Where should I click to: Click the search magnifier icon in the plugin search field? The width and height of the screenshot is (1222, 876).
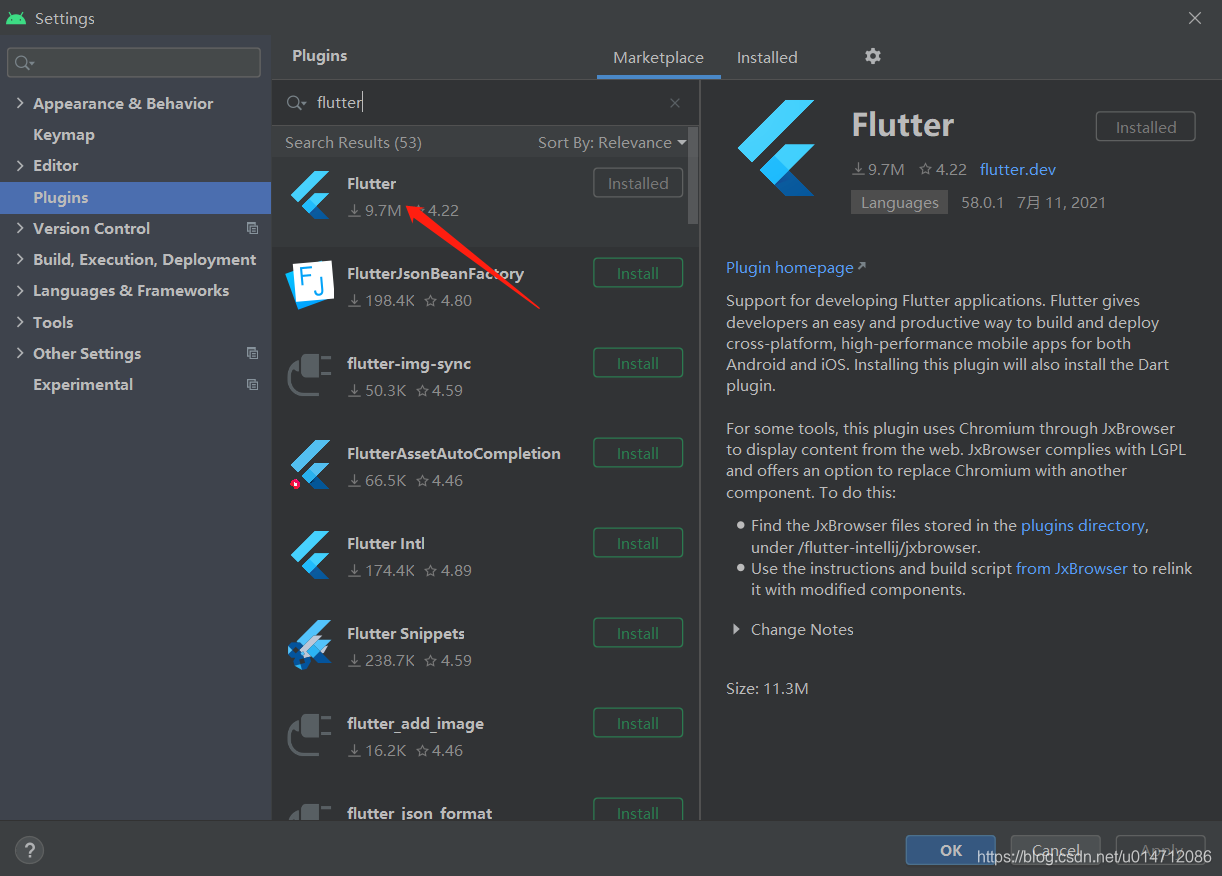click(x=296, y=103)
